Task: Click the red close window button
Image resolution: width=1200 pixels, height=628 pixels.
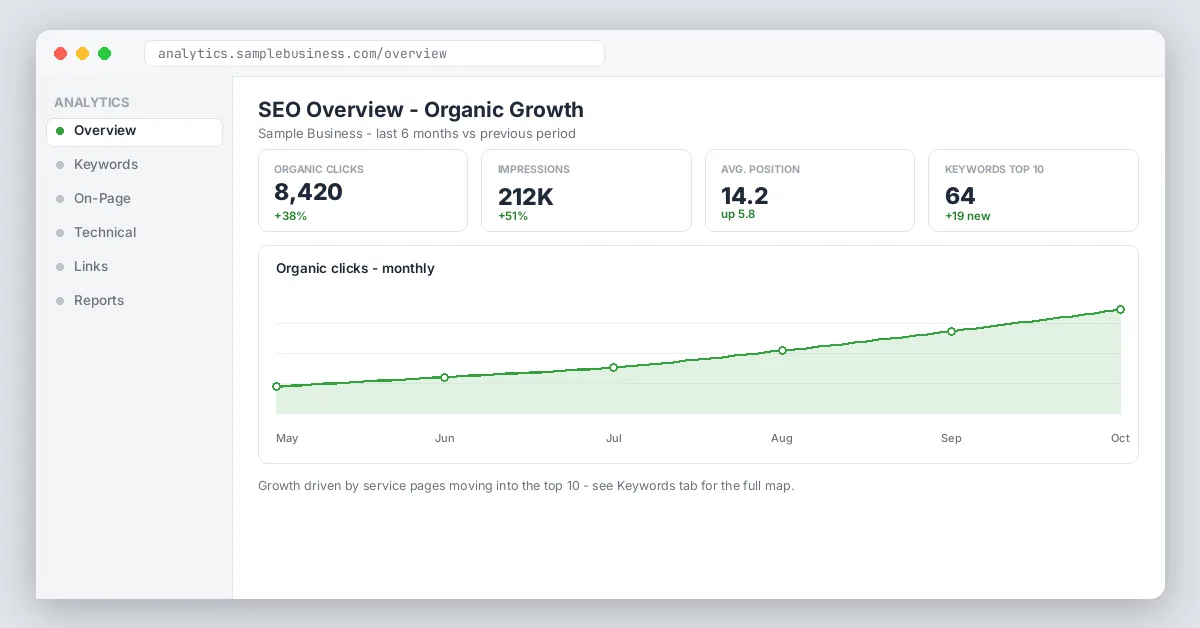Action: (x=61, y=53)
